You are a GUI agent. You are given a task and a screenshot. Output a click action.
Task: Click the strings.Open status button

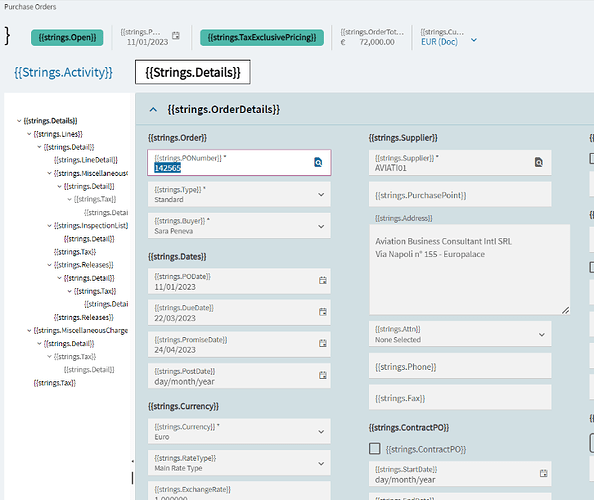67,38
